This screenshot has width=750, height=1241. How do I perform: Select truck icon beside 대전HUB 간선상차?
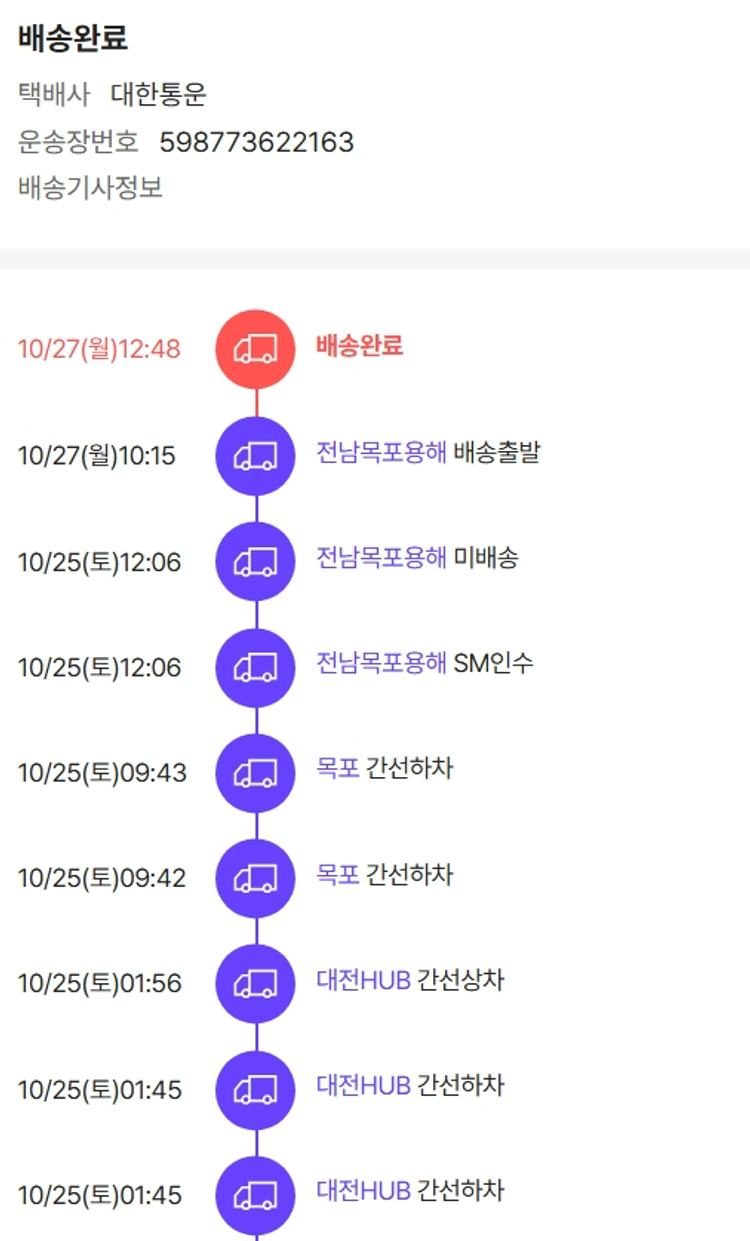pos(256,984)
